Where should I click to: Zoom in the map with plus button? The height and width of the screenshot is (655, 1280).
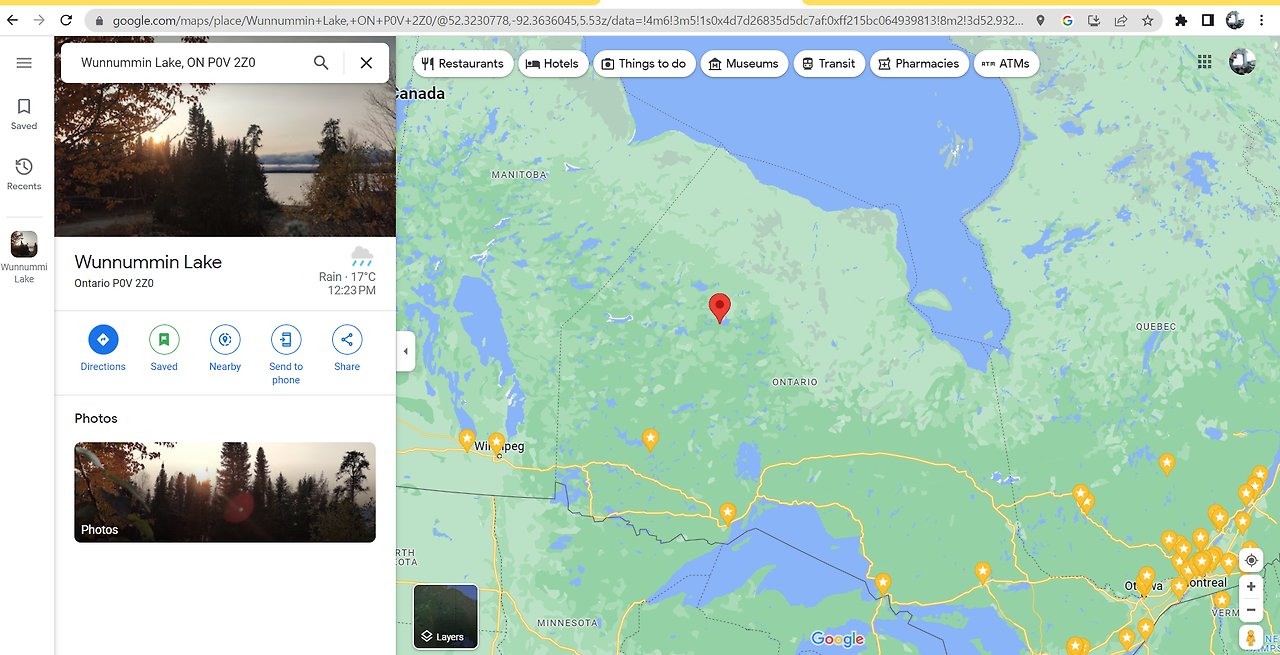[x=1251, y=587]
